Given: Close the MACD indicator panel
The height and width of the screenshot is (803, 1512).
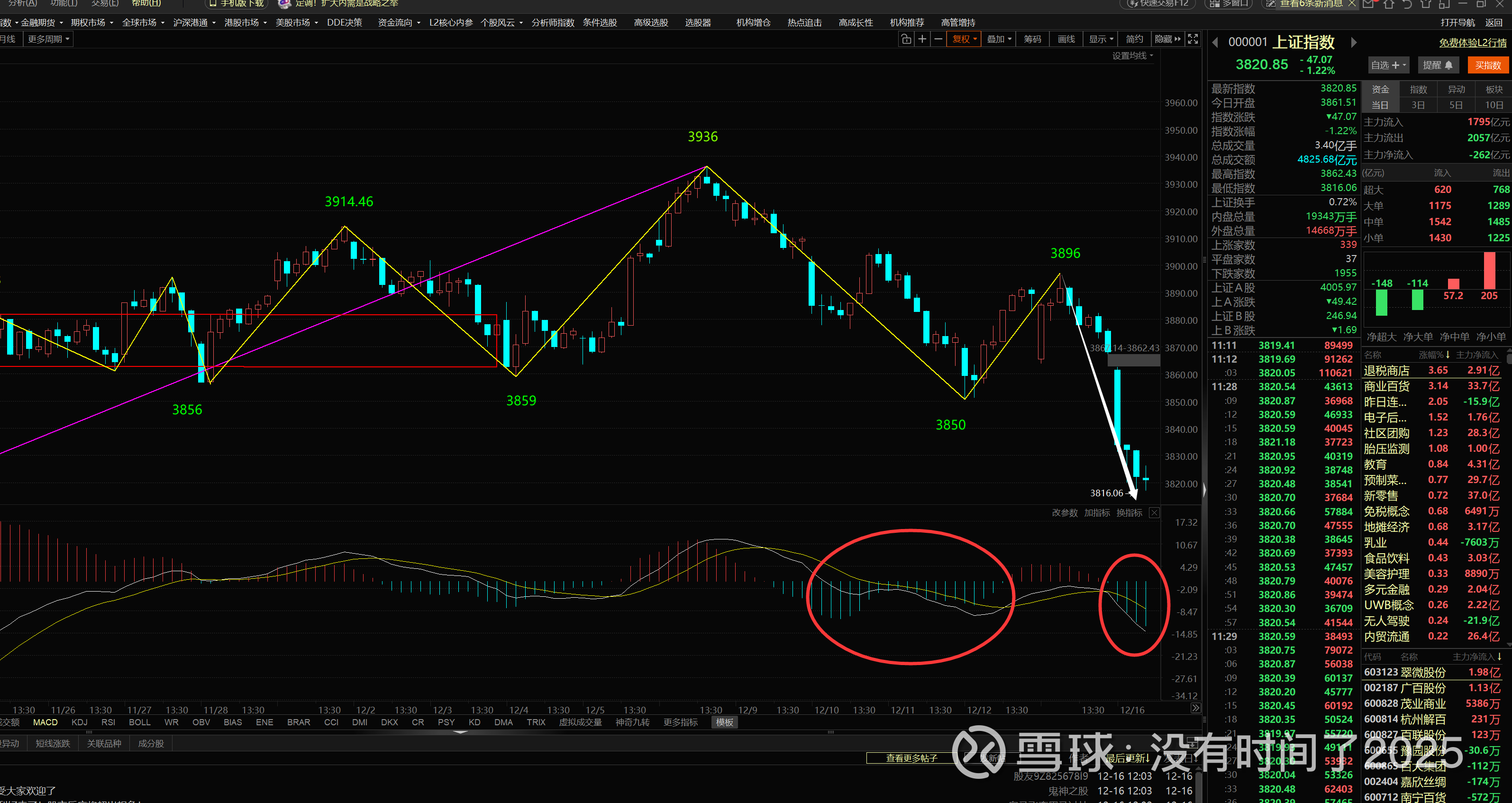Looking at the screenshot, I should (1154, 512).
